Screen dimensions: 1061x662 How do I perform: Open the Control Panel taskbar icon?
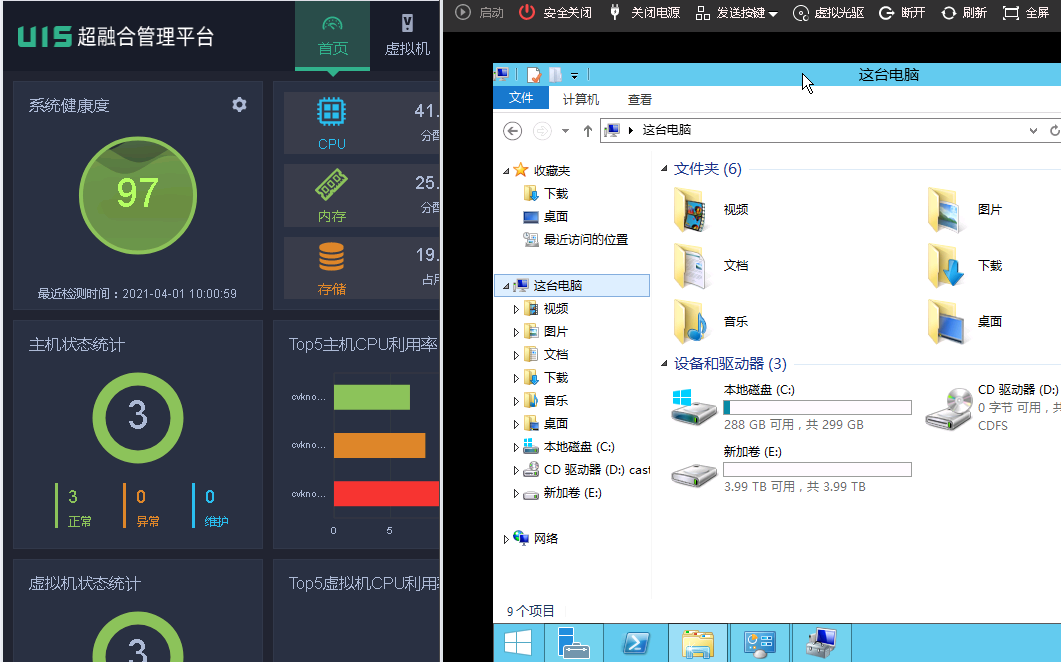tap(759, 643)
